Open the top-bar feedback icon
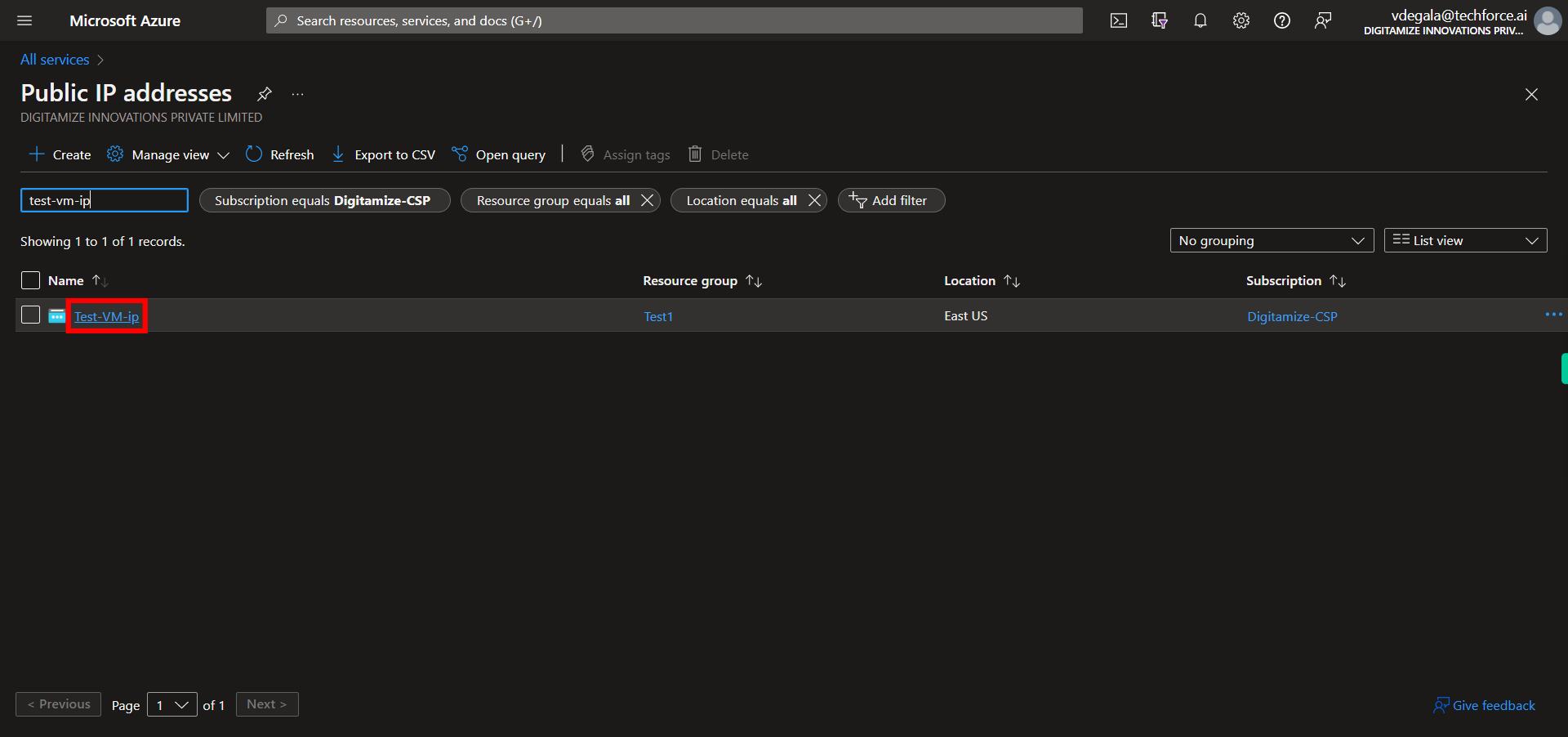This screenshot has height=737, width=1568. [1323, 20]
